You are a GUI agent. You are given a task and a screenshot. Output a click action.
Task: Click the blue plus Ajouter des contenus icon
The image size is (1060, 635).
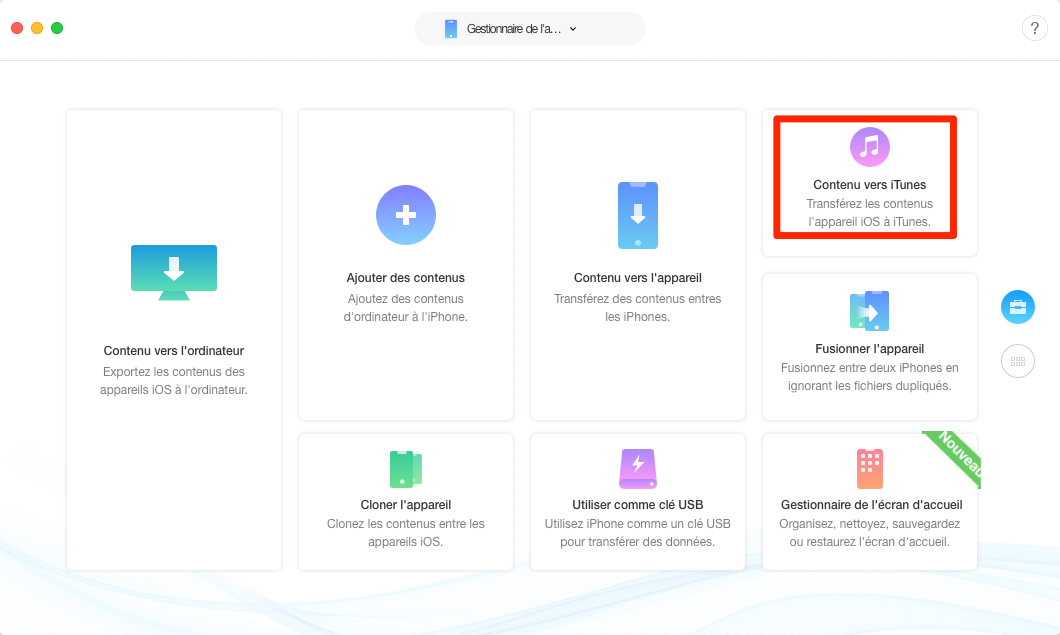[x=406, y=215]
